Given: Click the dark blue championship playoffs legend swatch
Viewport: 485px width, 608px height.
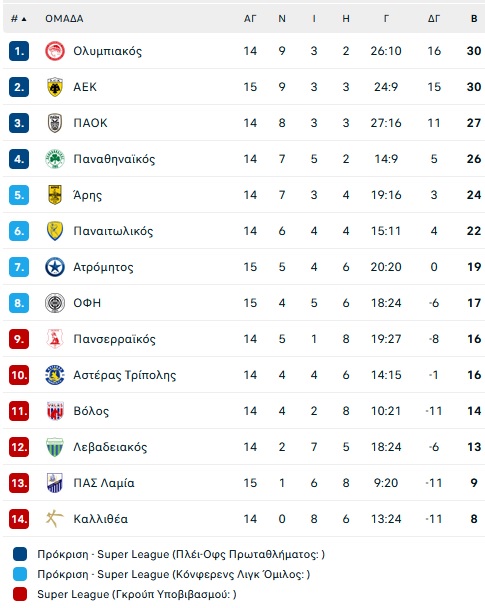Looking at the screenshot, I should [20, 554].
